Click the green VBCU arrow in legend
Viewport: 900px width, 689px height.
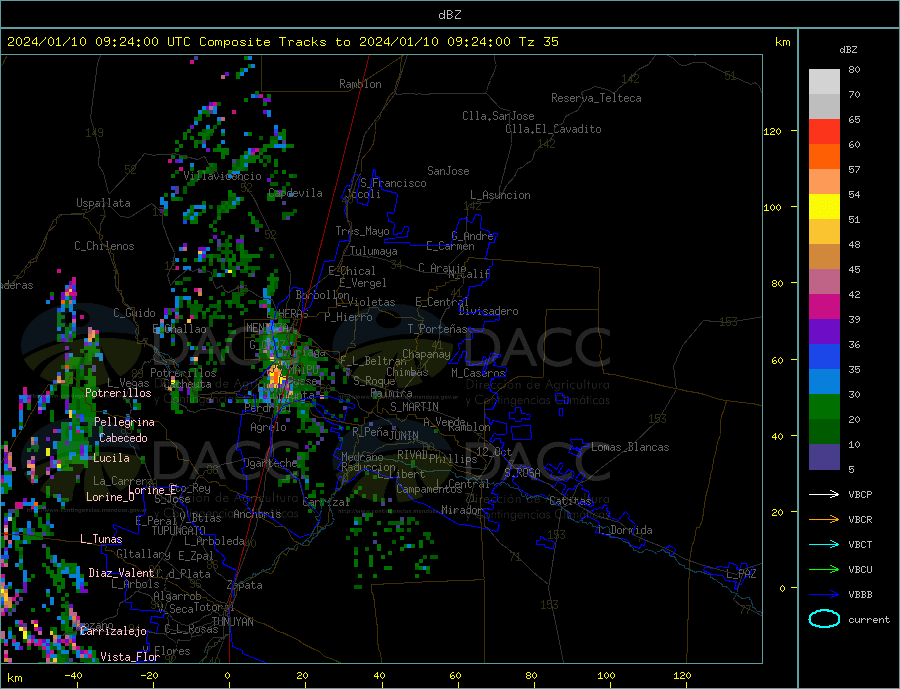824,570
